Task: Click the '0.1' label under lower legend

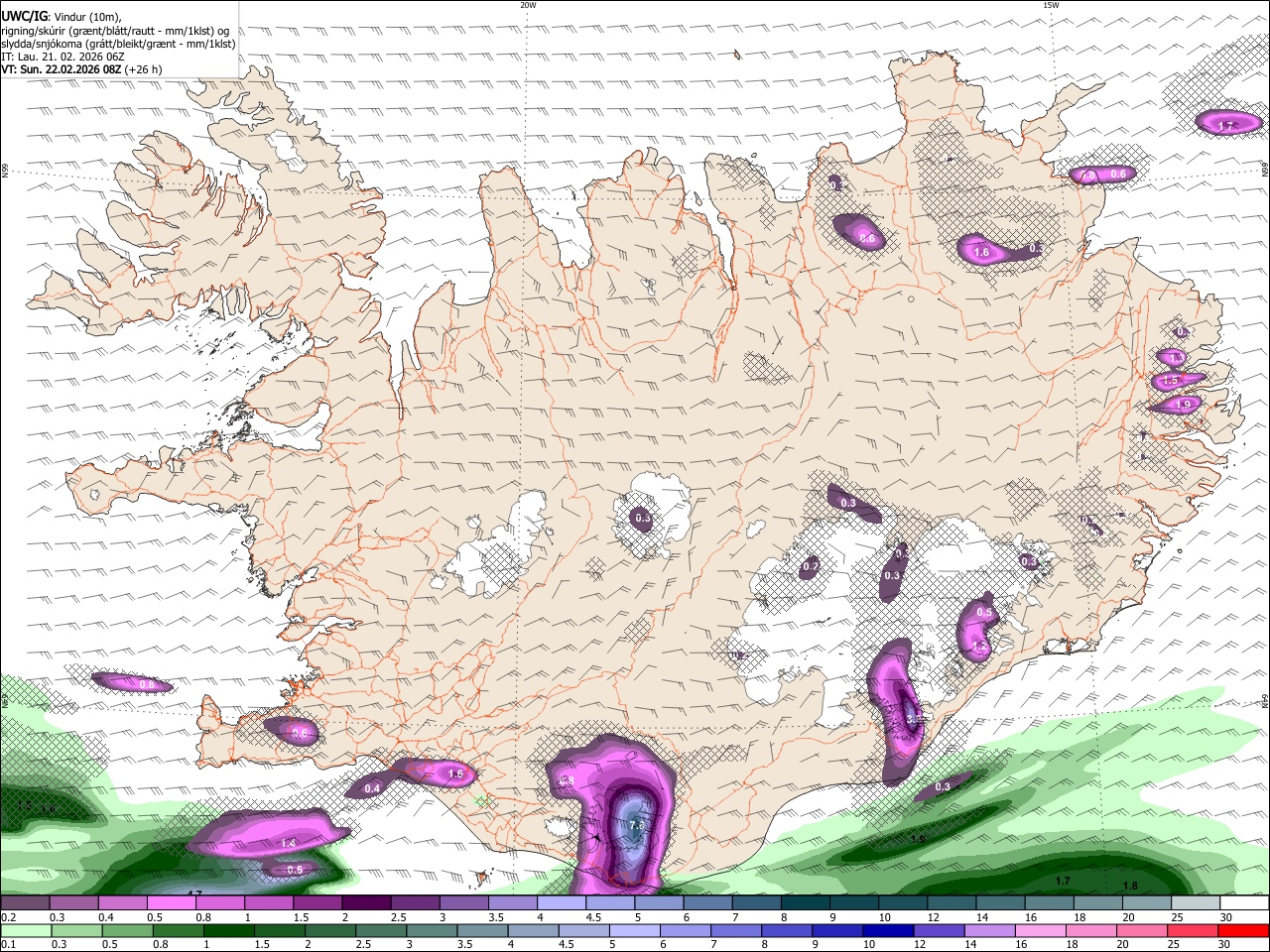Action: click(x=8, y=945)
